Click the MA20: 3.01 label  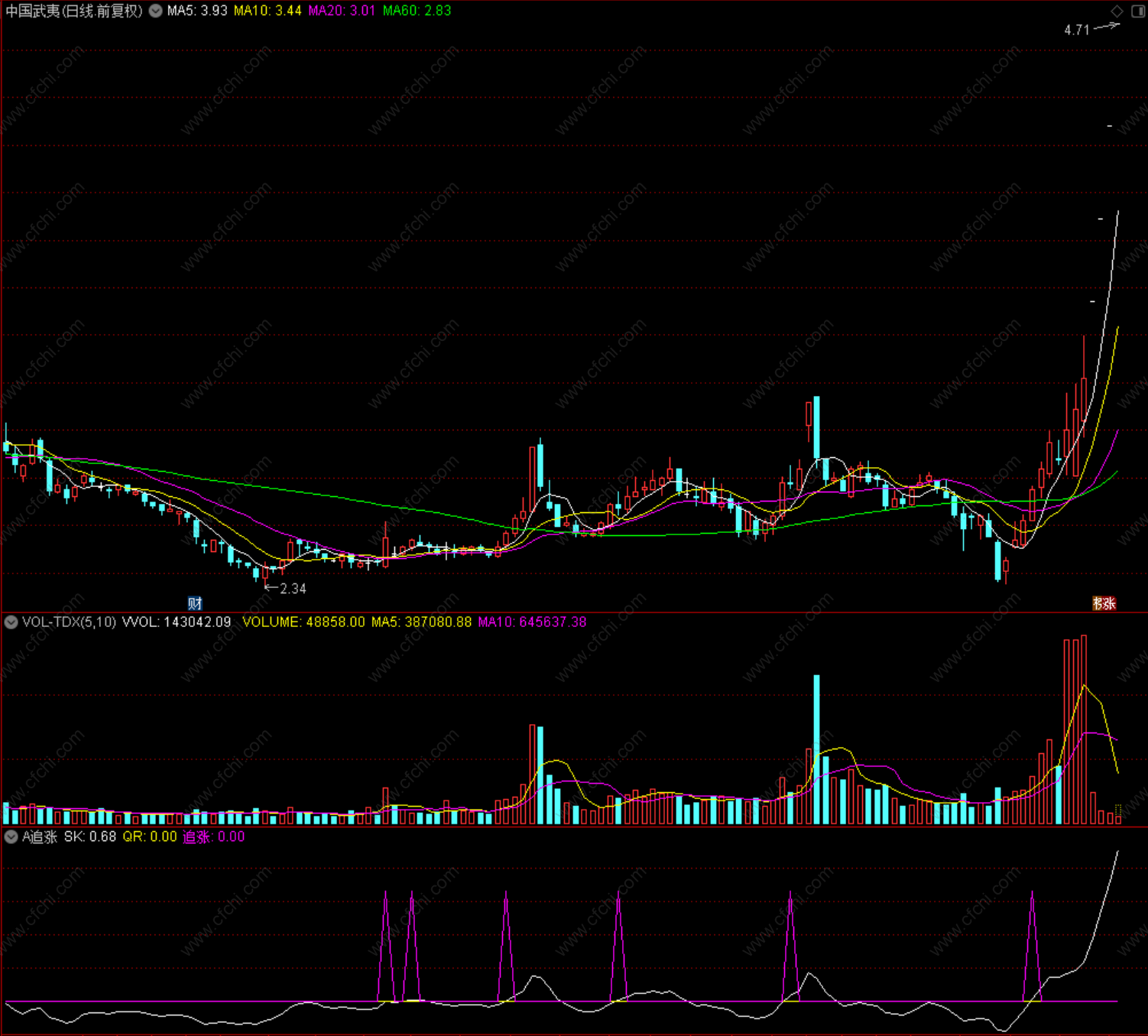pos(342,11)
